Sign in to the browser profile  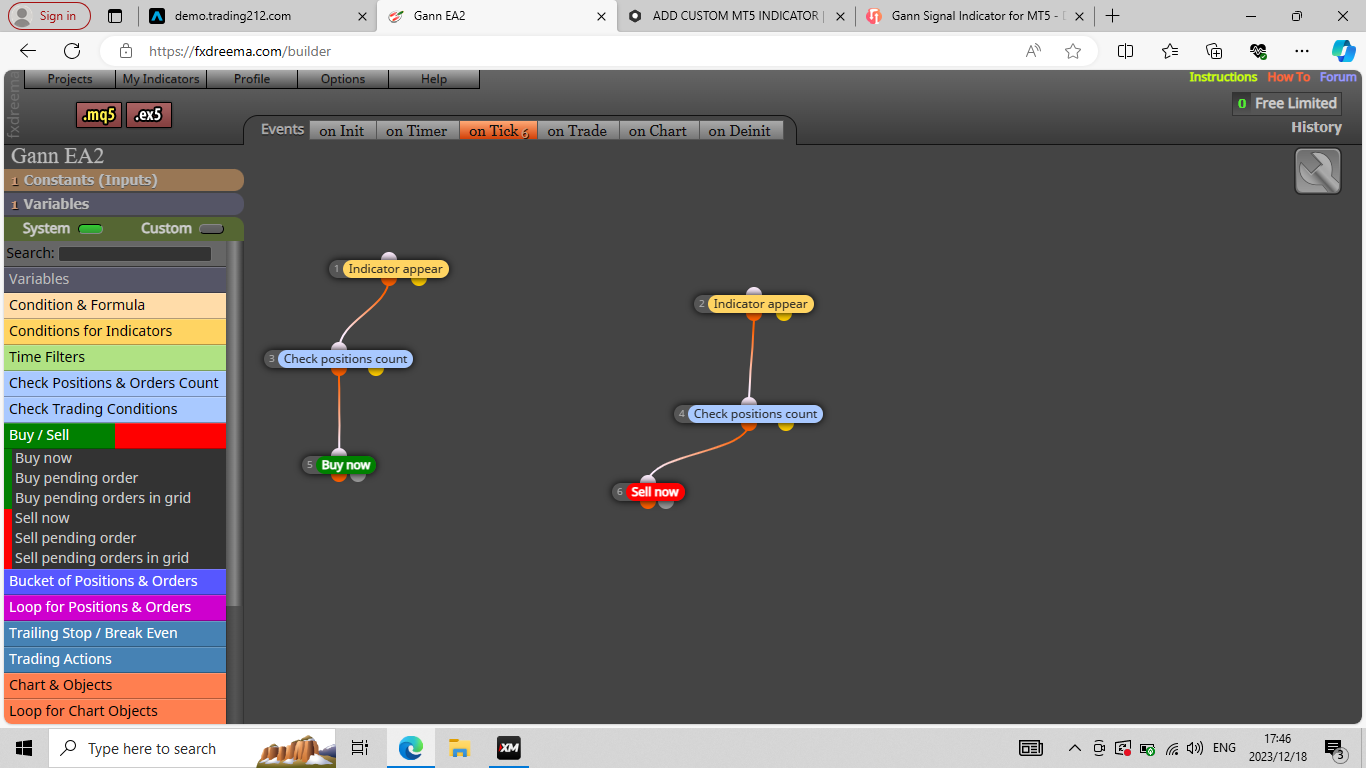[49, 16]
